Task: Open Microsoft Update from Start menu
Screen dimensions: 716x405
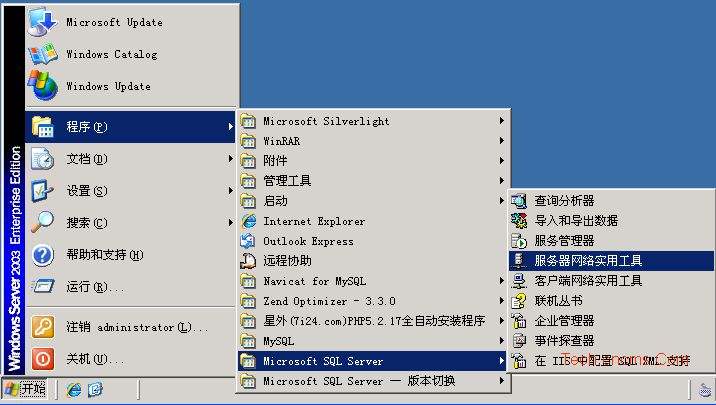Action: click(x=132, y=22)
